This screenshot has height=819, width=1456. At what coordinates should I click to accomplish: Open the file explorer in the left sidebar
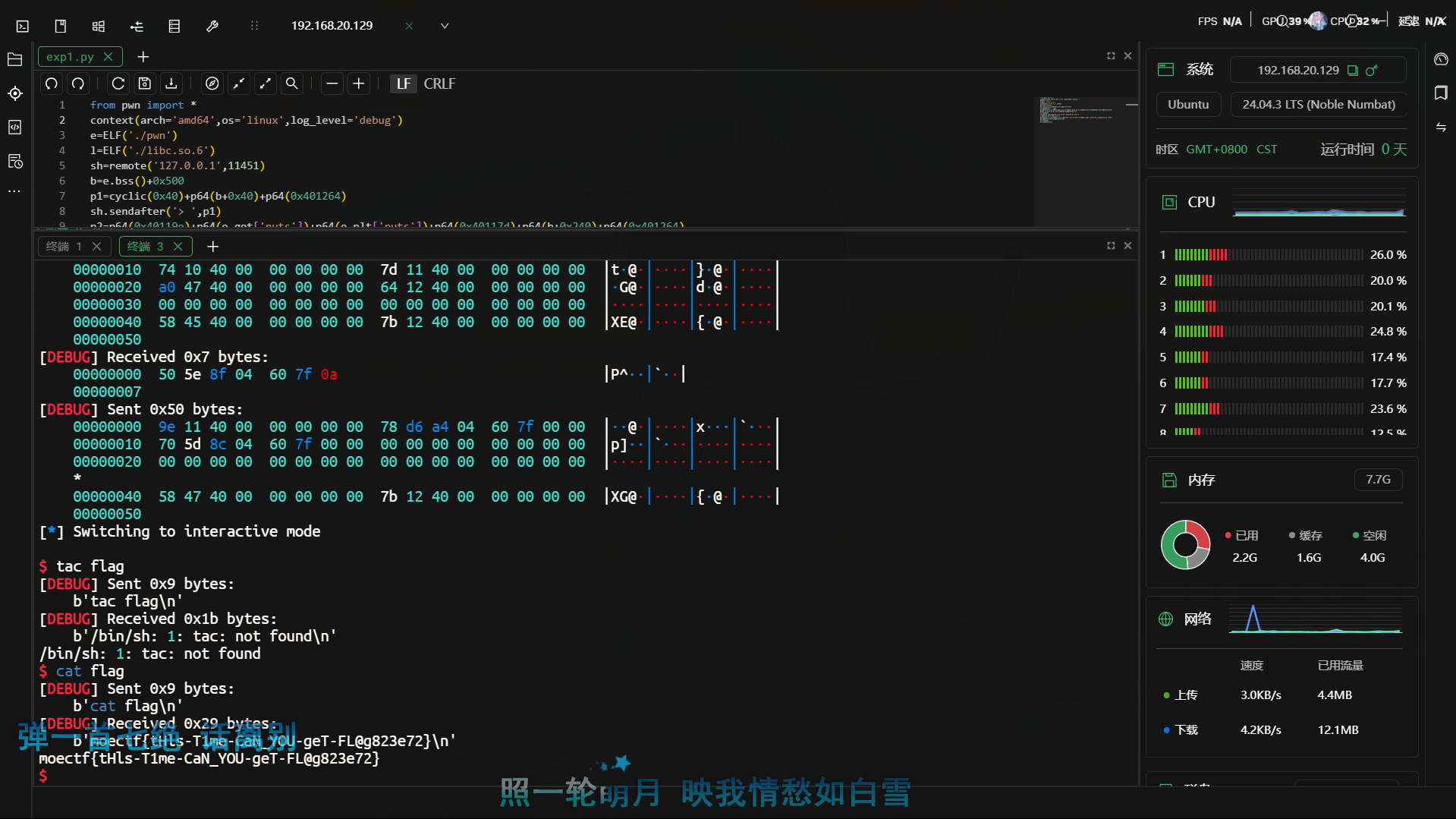14,59
